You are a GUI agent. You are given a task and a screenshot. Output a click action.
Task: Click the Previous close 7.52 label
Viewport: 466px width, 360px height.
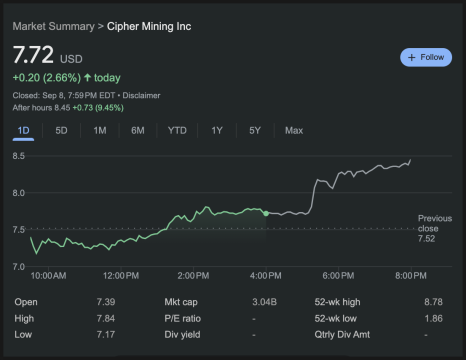click(435, 228)
